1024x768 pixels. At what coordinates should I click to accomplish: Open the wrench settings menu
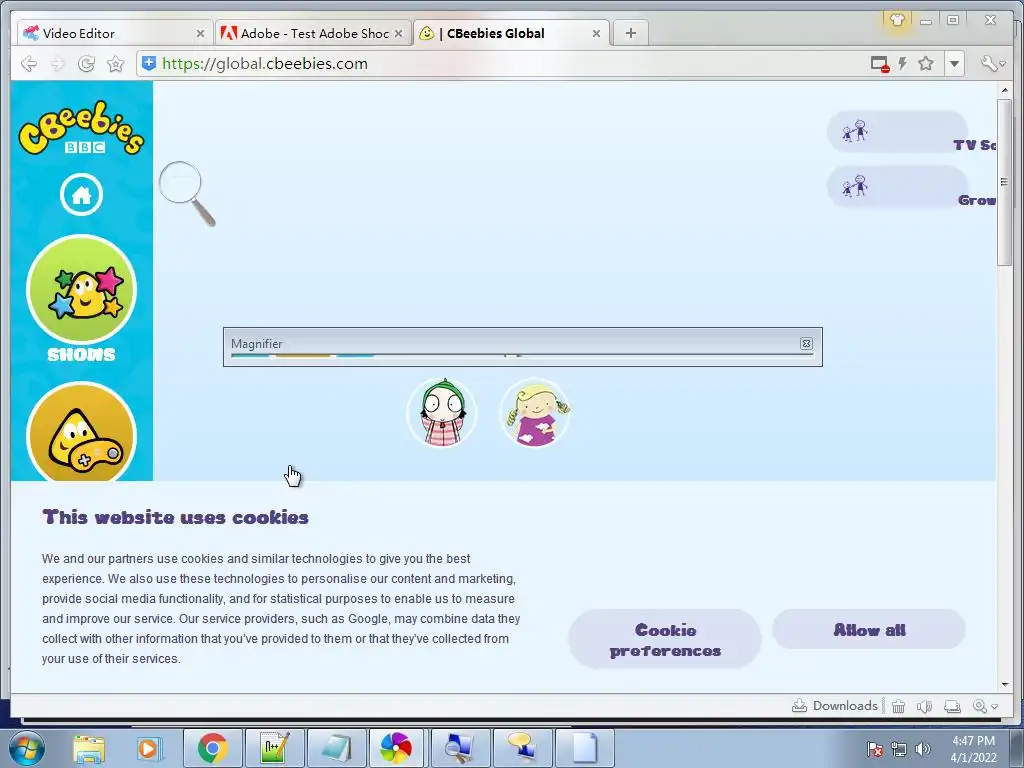point(993,63)
